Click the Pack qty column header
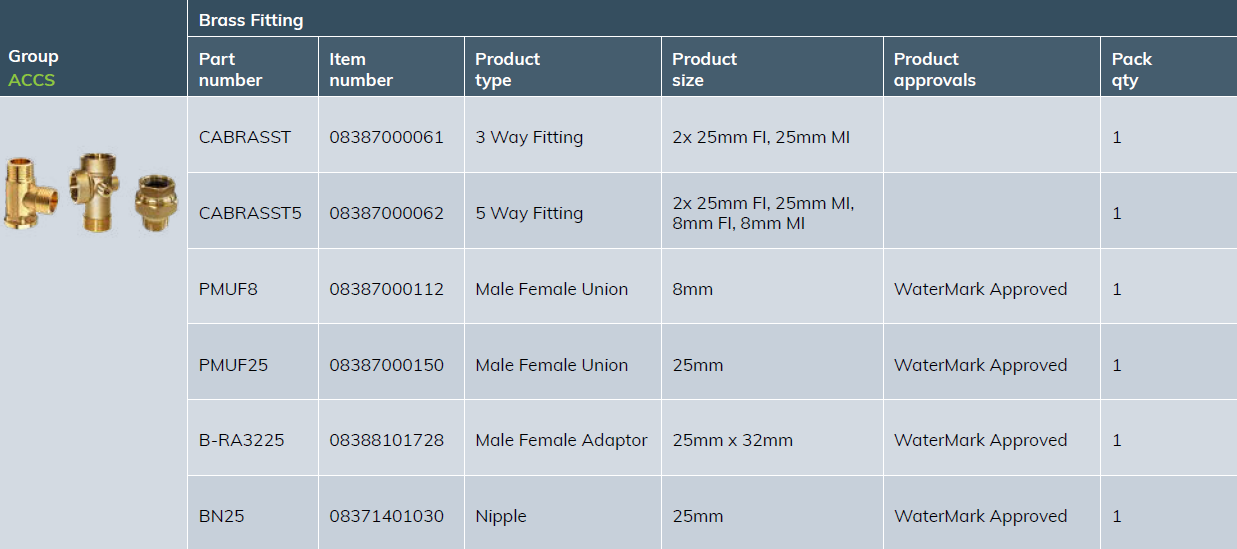The width and height of the screenshot is (1237, 549). coord(1131,69)
